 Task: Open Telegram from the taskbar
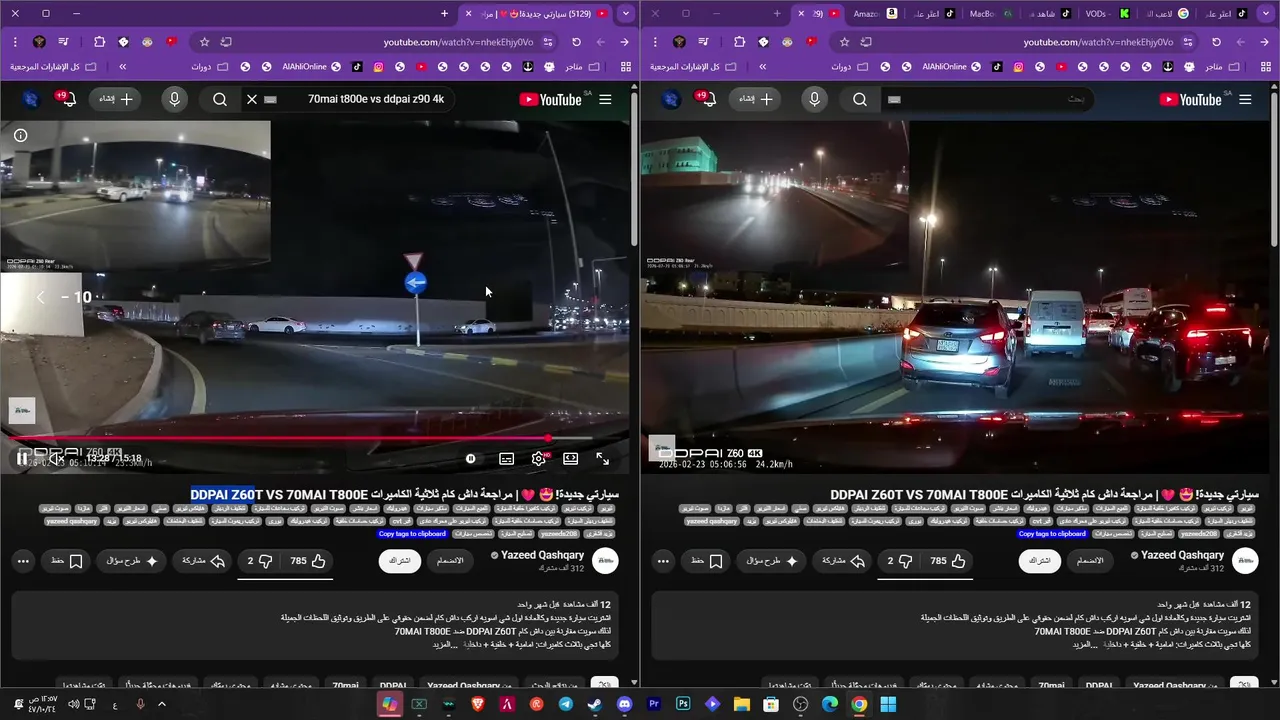point(566,704)
